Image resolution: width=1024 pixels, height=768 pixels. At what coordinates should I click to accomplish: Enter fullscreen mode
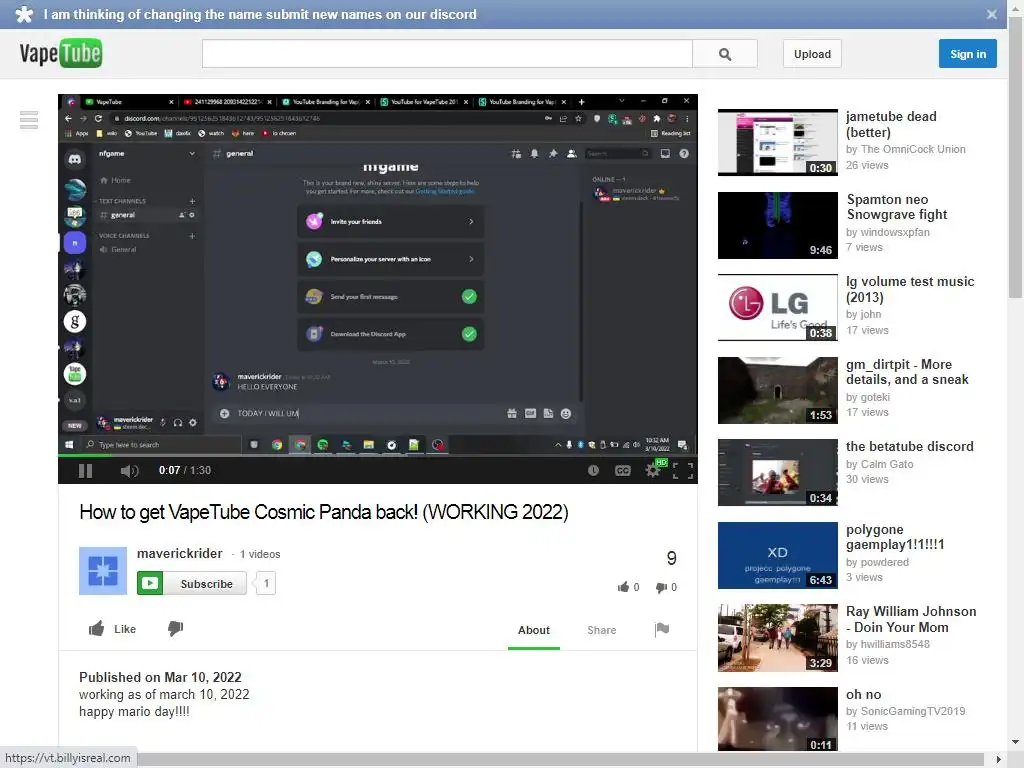pyautogui.click(x=682, y=470)
